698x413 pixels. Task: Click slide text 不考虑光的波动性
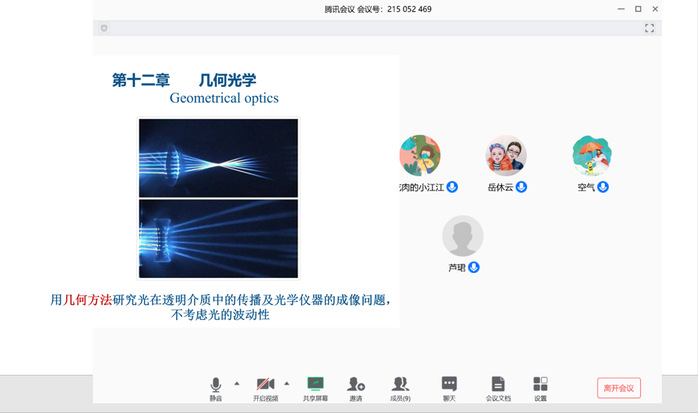coord(220,315)
